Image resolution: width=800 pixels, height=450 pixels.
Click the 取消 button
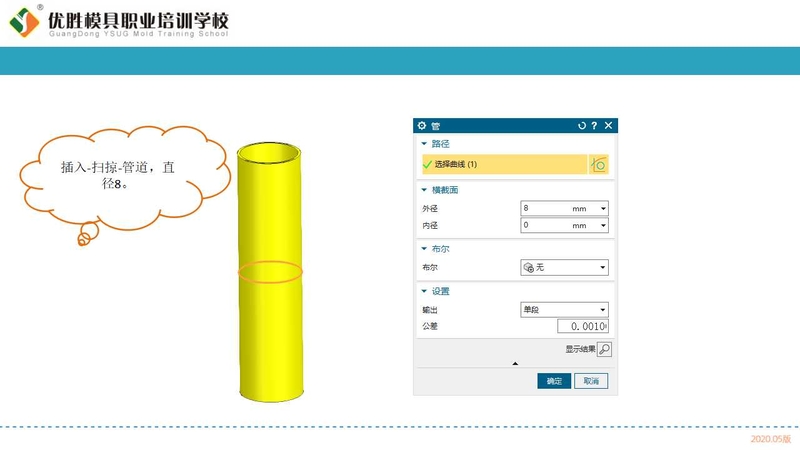pos(591,381)
